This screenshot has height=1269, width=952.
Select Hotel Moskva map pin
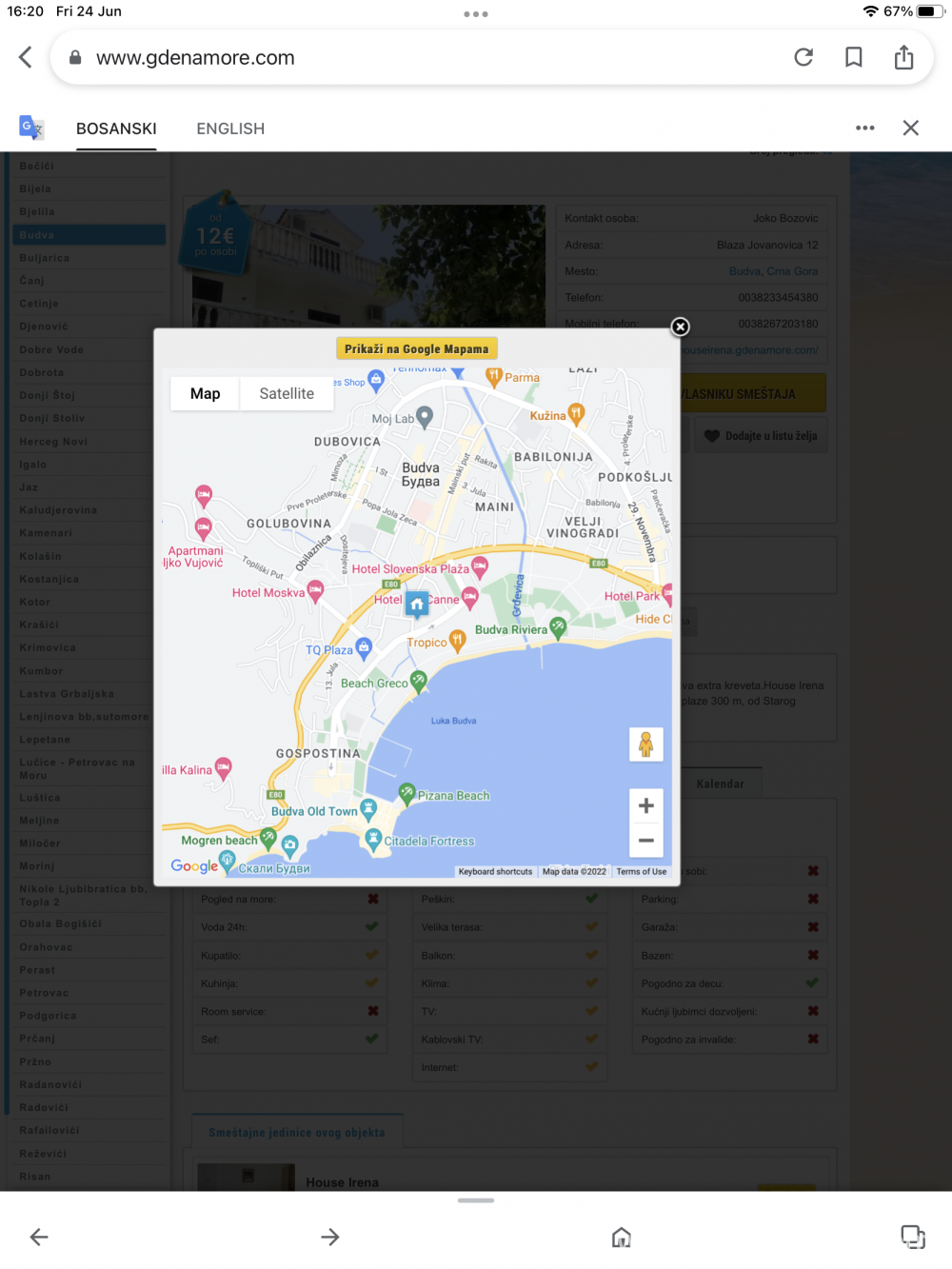pos(315,591)
